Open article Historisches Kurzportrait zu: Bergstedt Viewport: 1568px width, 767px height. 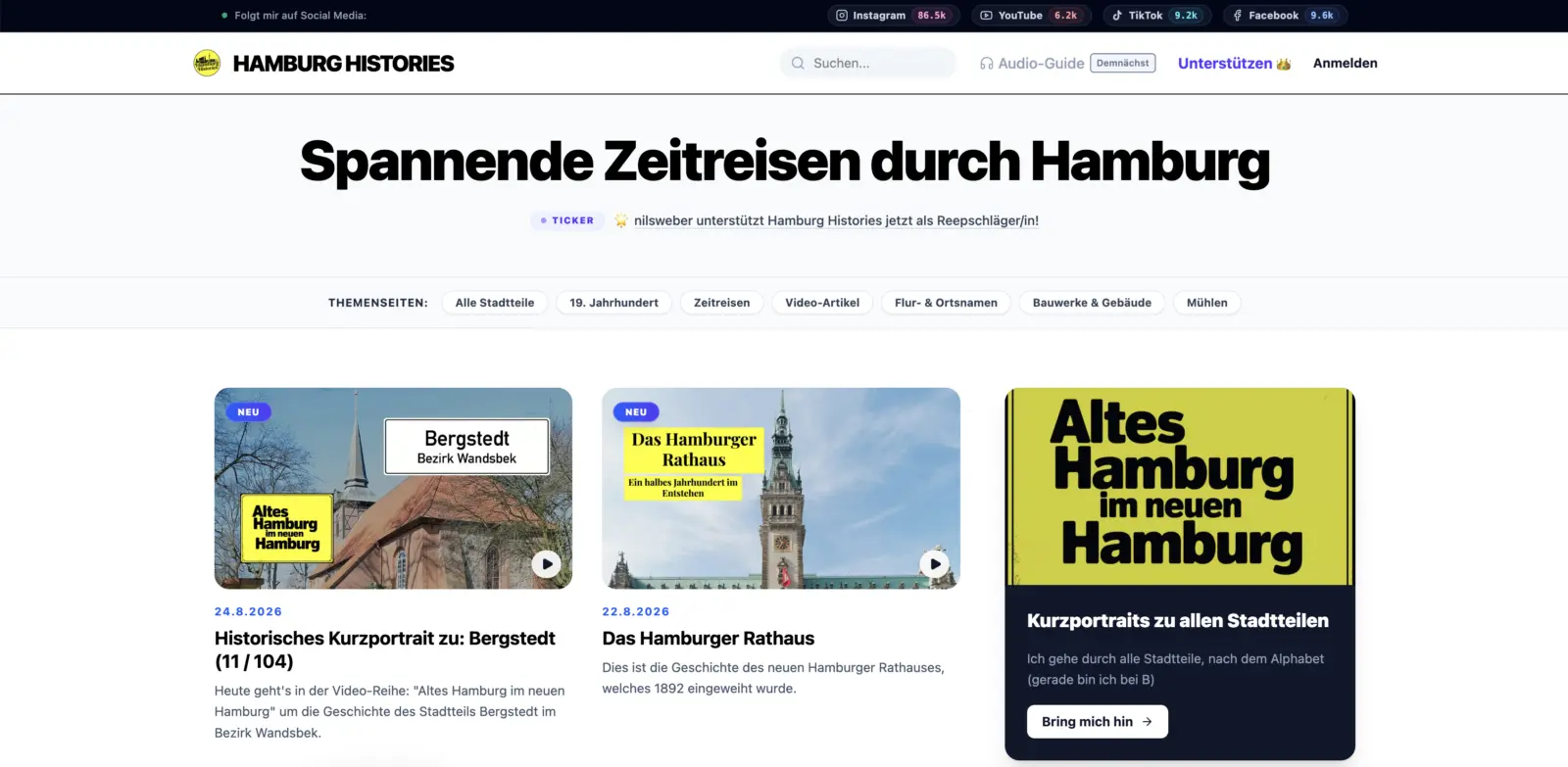pos(385,649)
